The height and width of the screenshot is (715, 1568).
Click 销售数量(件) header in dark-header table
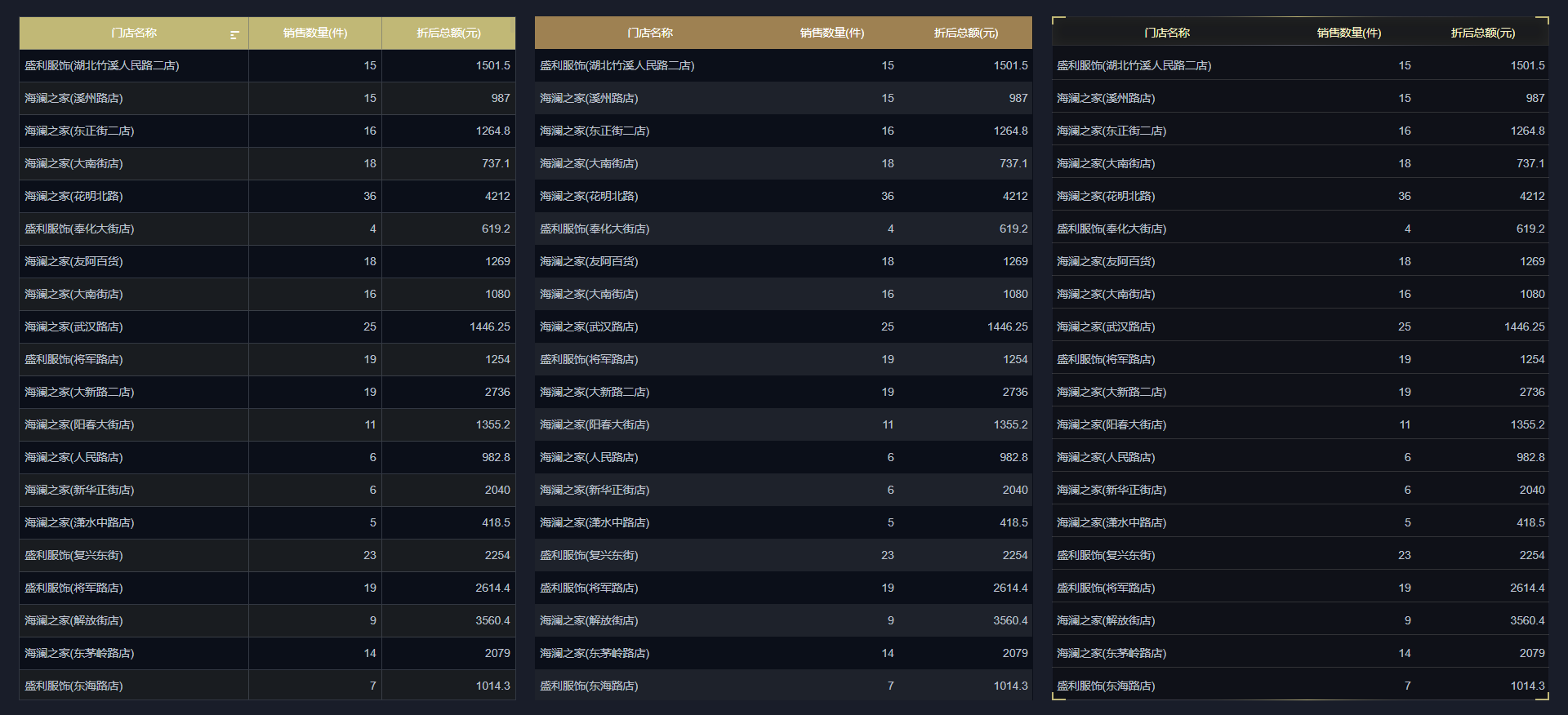coord(1348,33)
